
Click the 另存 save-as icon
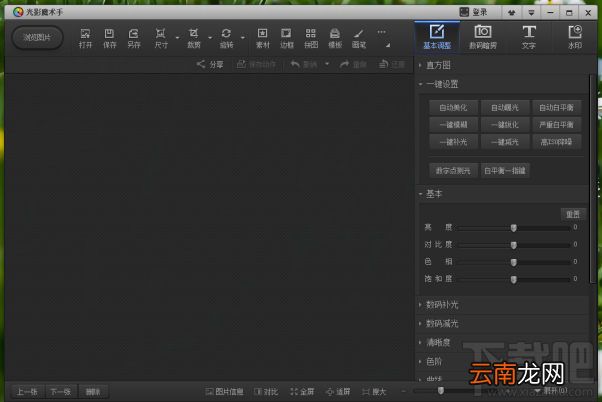click(x=134, y=38)
